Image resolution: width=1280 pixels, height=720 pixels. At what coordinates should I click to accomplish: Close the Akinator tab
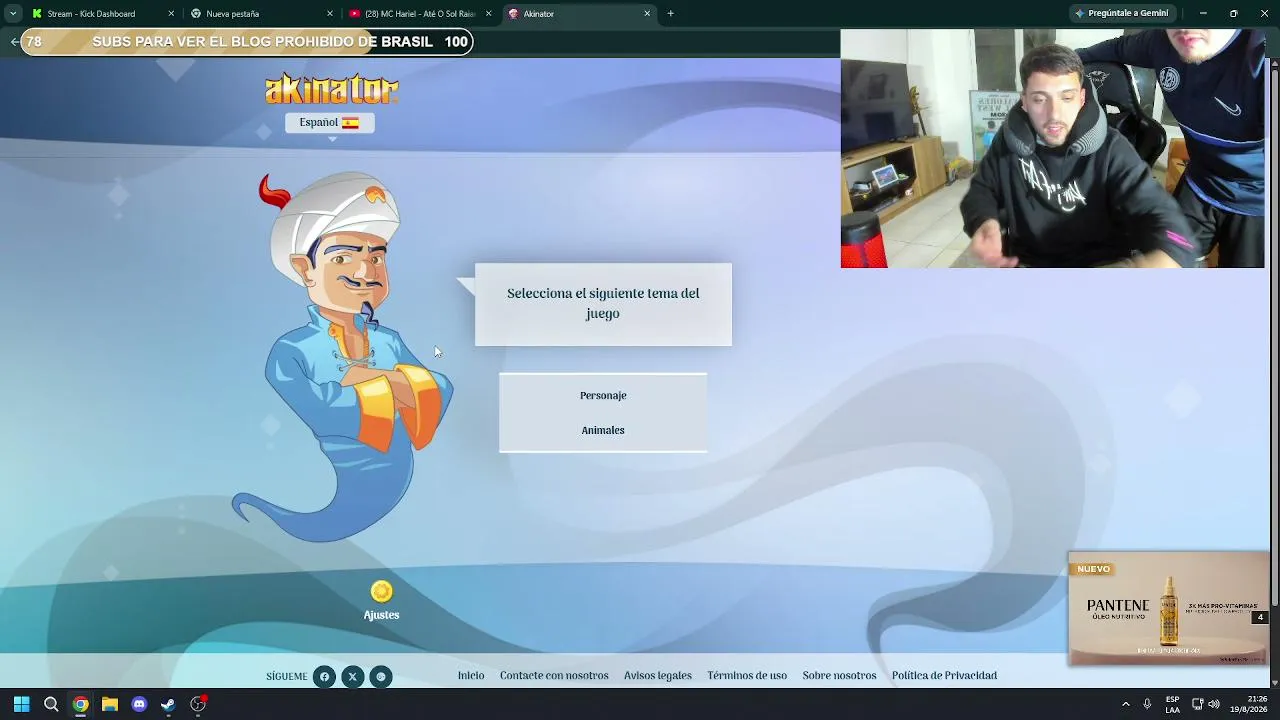[647, 14]
